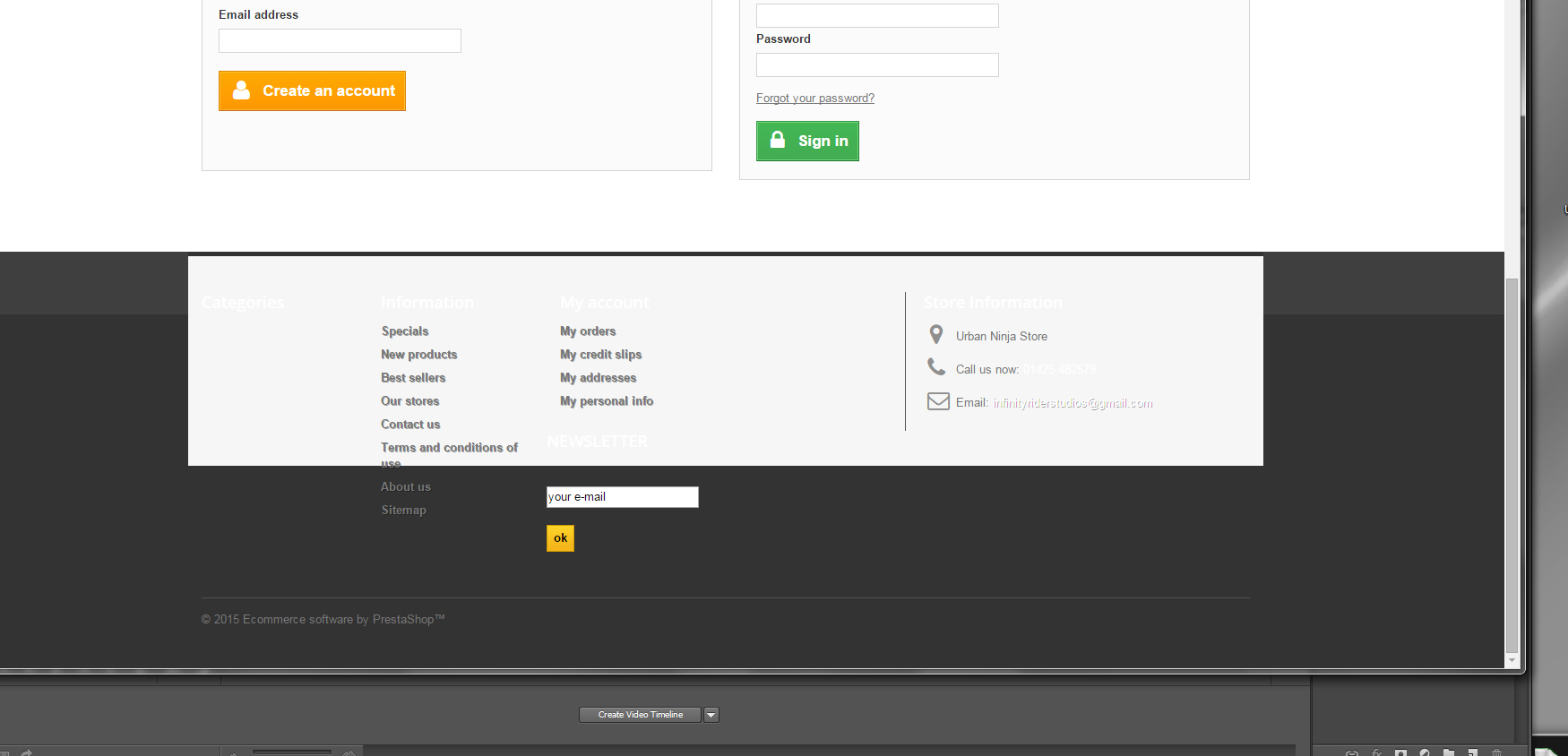Click the Create an account button
The width and height of the screenshot is (1568, 756).
click(x=312, y=90)
